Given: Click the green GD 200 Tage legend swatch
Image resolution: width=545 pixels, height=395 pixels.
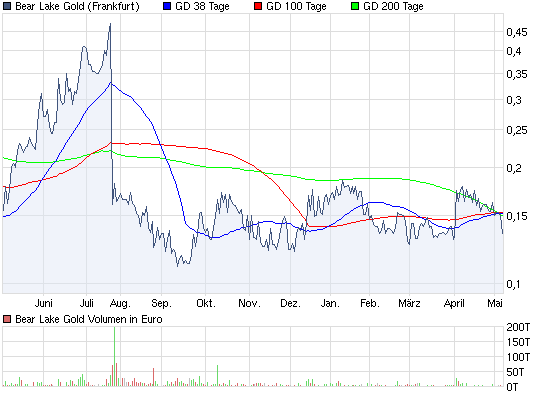Looking at the screenshot, I should (x=355, y=6).
